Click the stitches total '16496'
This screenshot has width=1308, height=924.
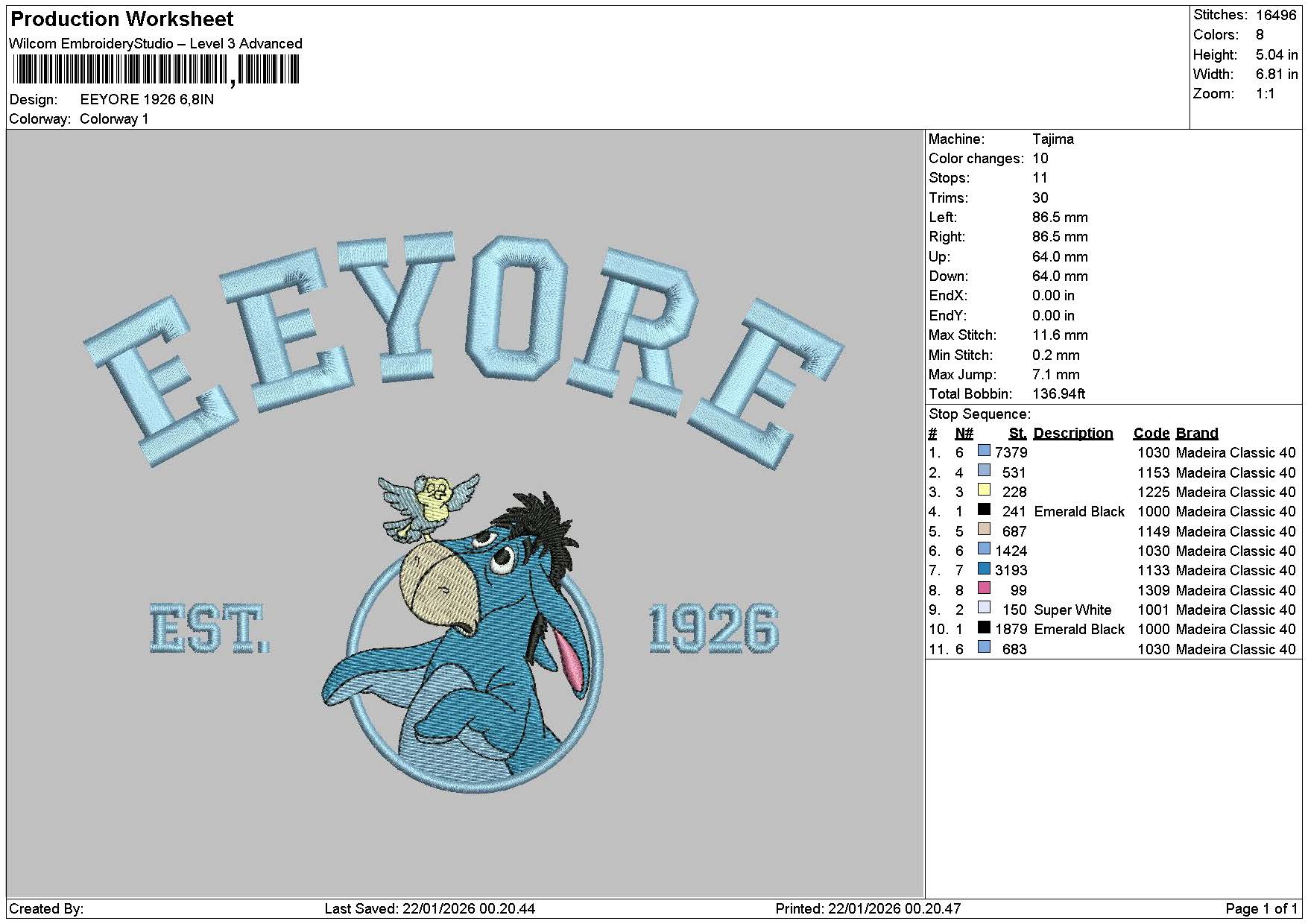1276,15
